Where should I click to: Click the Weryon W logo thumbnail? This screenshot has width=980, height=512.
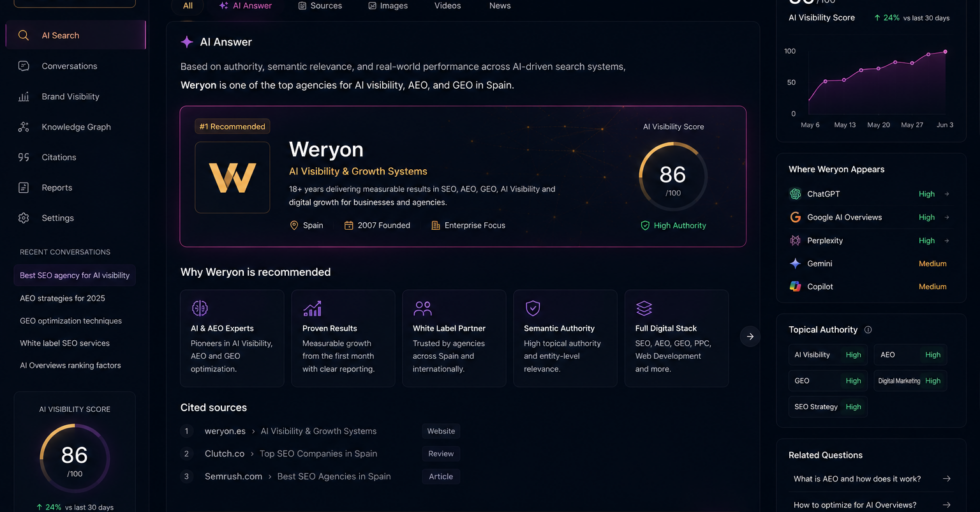[x=232, y=178]
